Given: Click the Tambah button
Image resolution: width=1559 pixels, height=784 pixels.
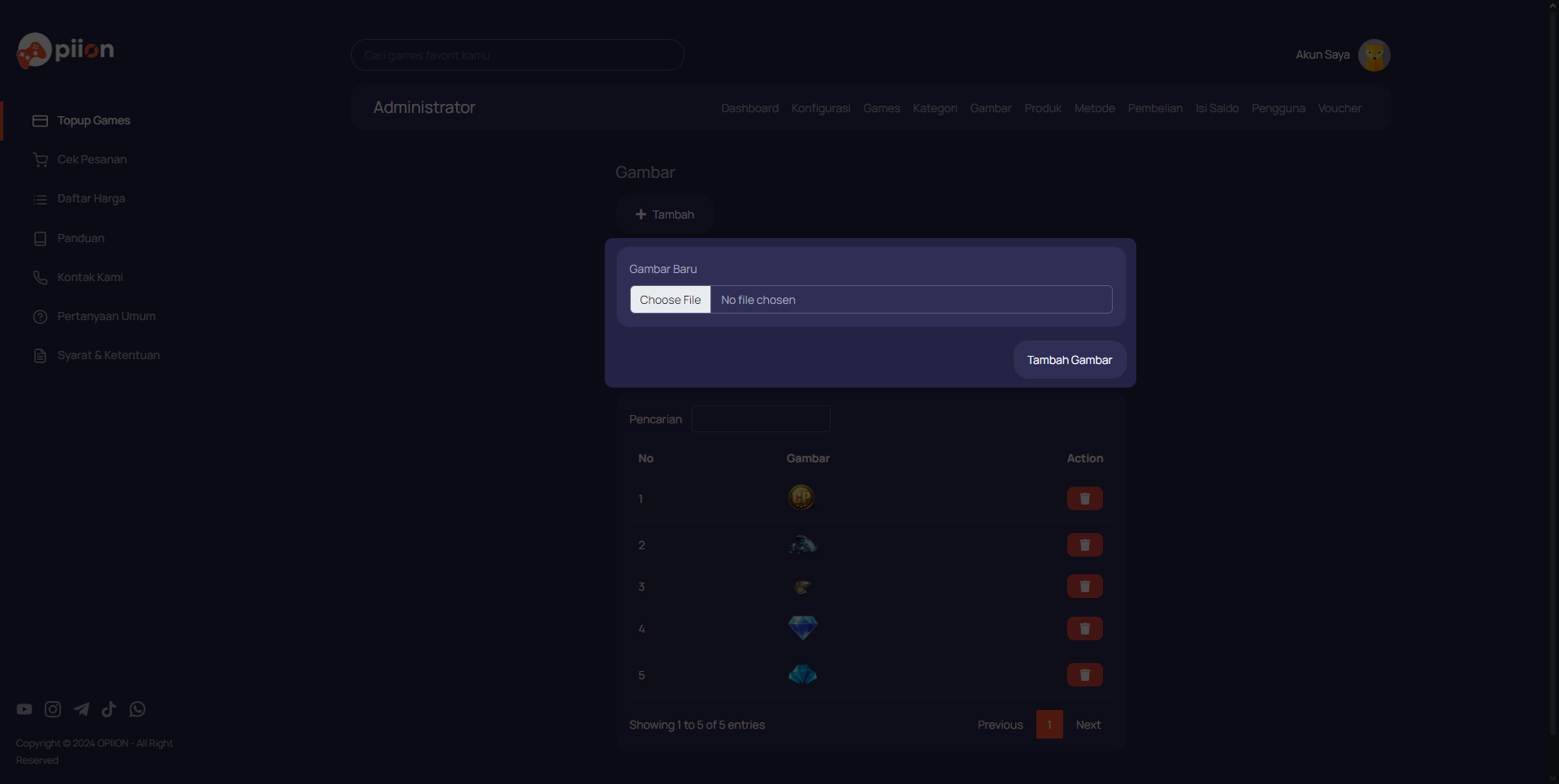Looking at the screenshot, I should click(664, 214).
